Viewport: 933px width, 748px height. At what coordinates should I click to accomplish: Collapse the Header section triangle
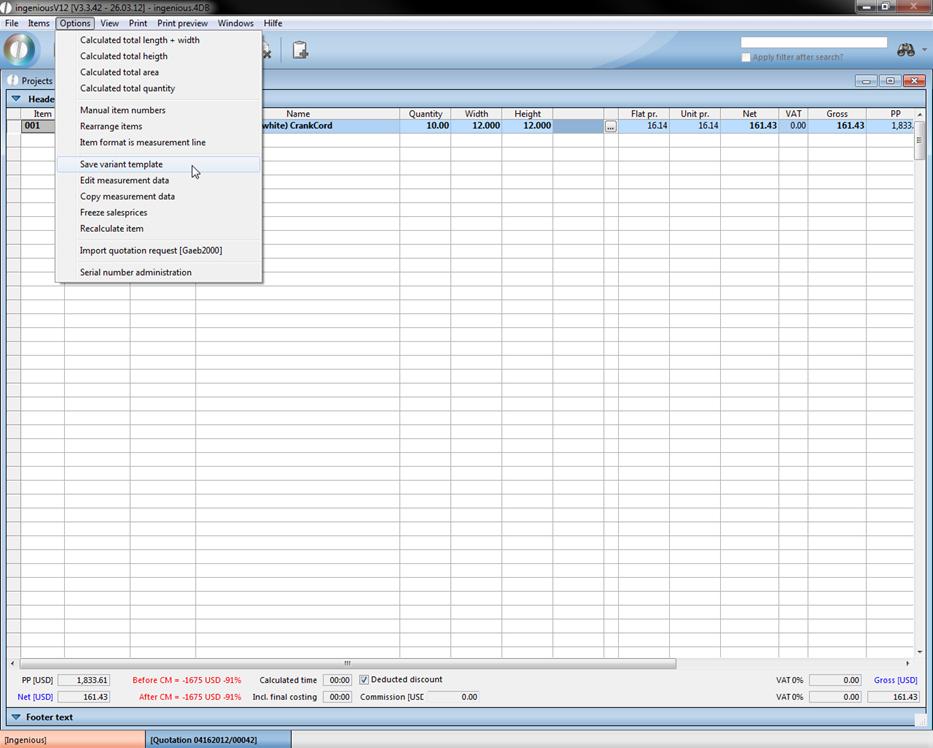(16, 99)
